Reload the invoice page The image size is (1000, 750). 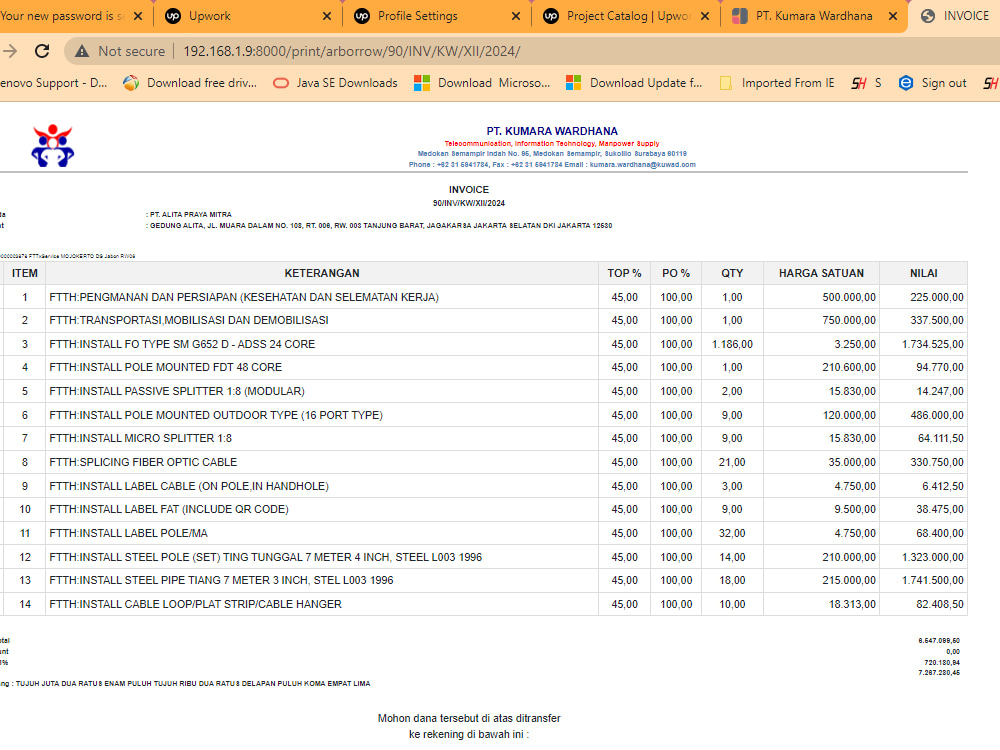(x=42, y=51)
